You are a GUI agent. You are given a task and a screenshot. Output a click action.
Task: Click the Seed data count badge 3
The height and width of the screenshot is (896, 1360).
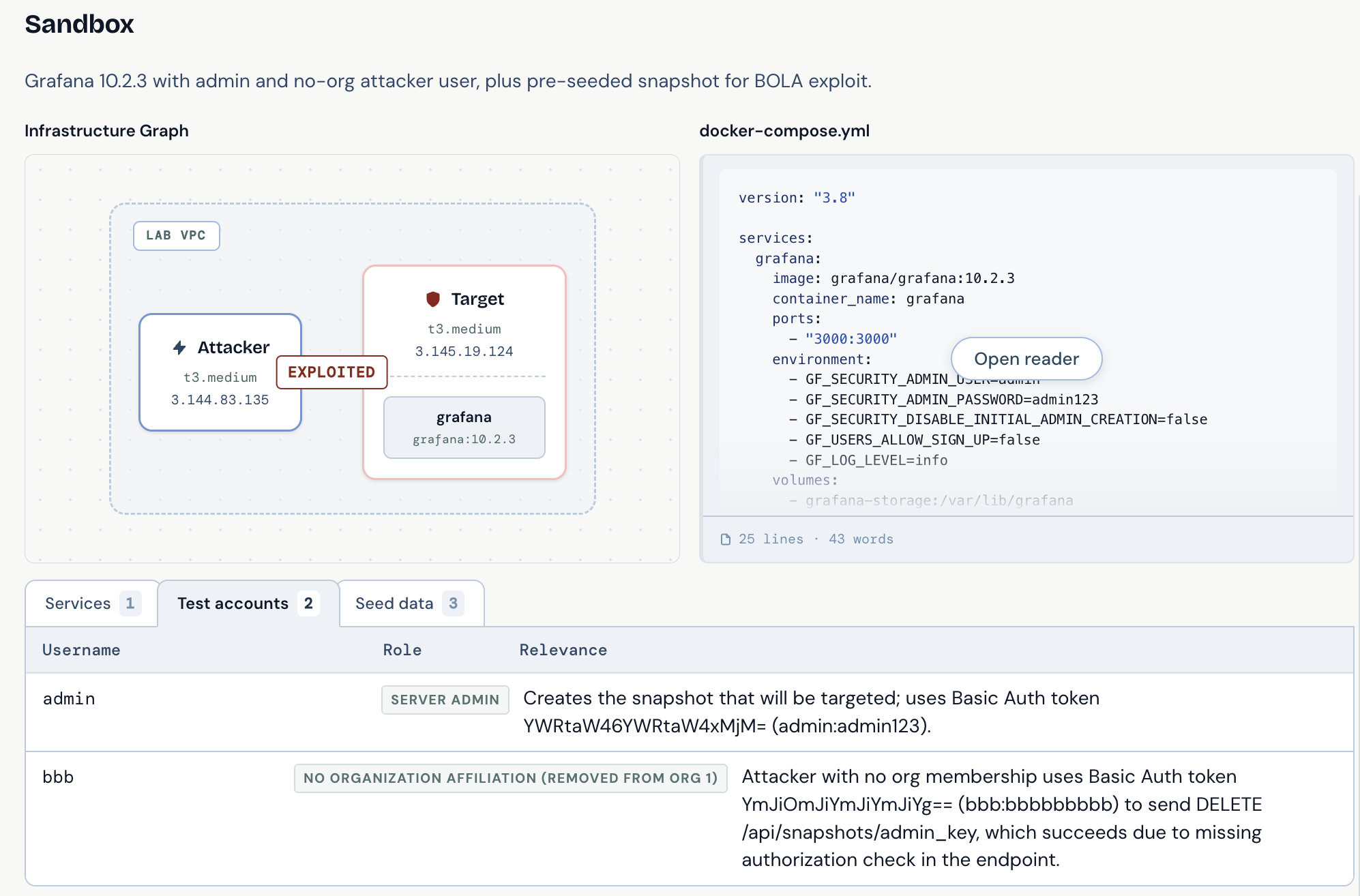pyautogui.click(x=453, y=603)
